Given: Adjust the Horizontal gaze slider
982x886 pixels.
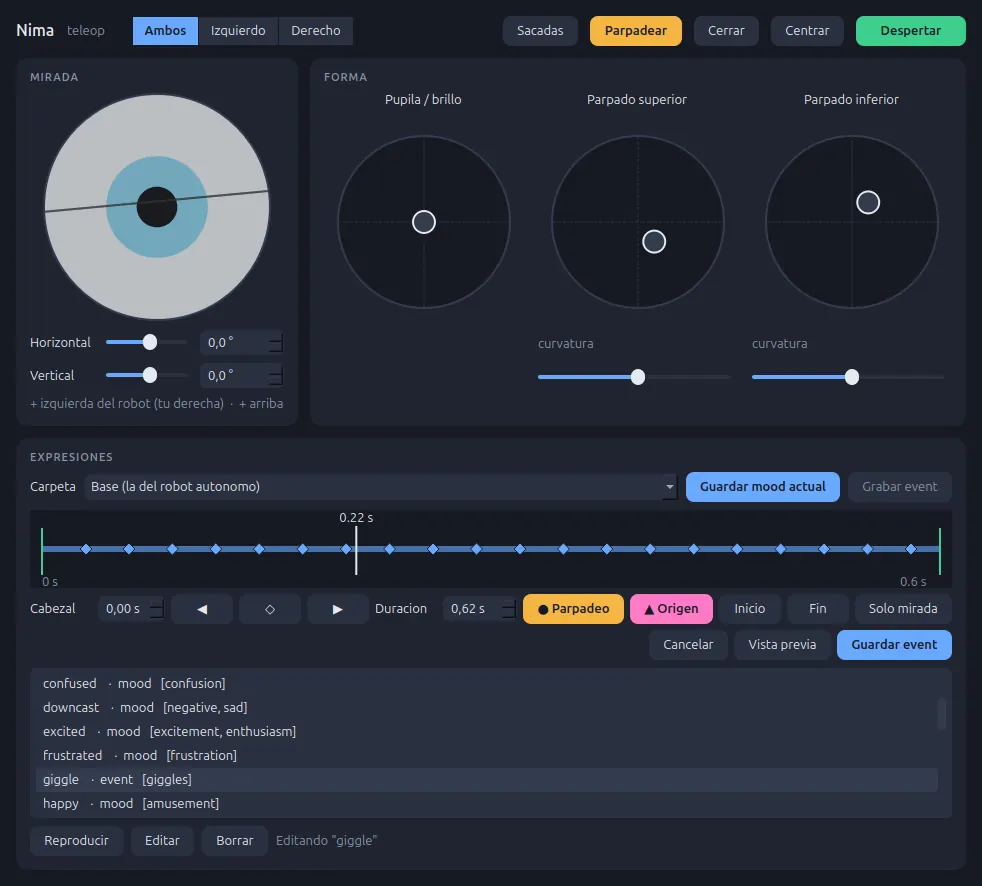Looking at the screenshot, I should pos(150,343).
